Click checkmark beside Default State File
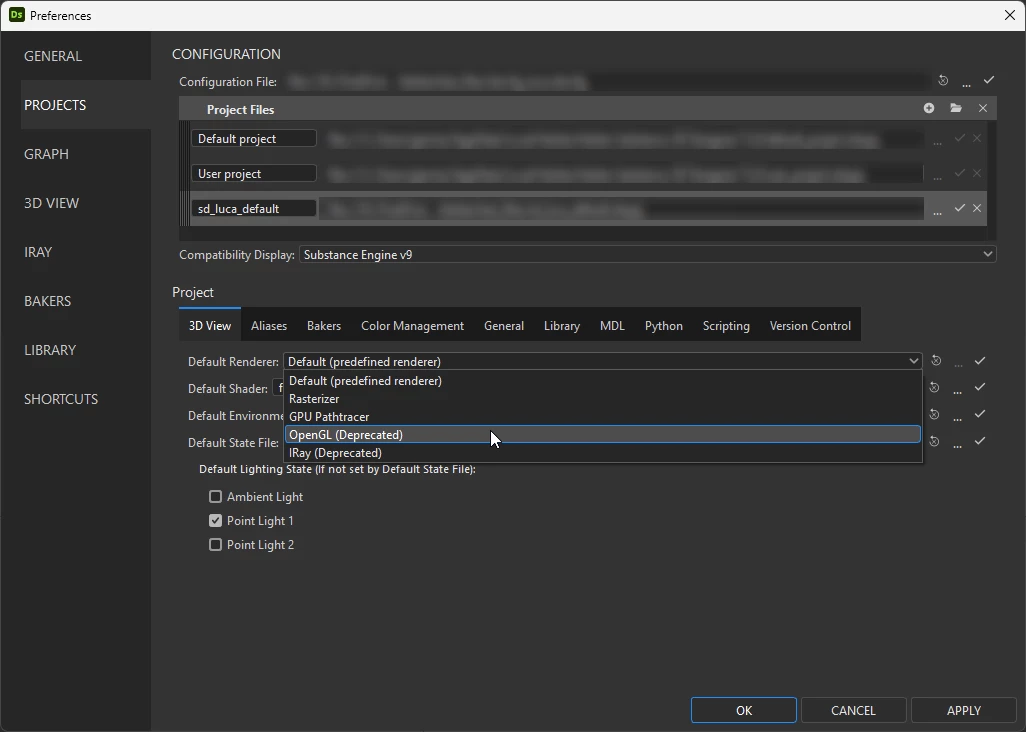This screenshot has width=1026, height=732. [x=980, y=441]
